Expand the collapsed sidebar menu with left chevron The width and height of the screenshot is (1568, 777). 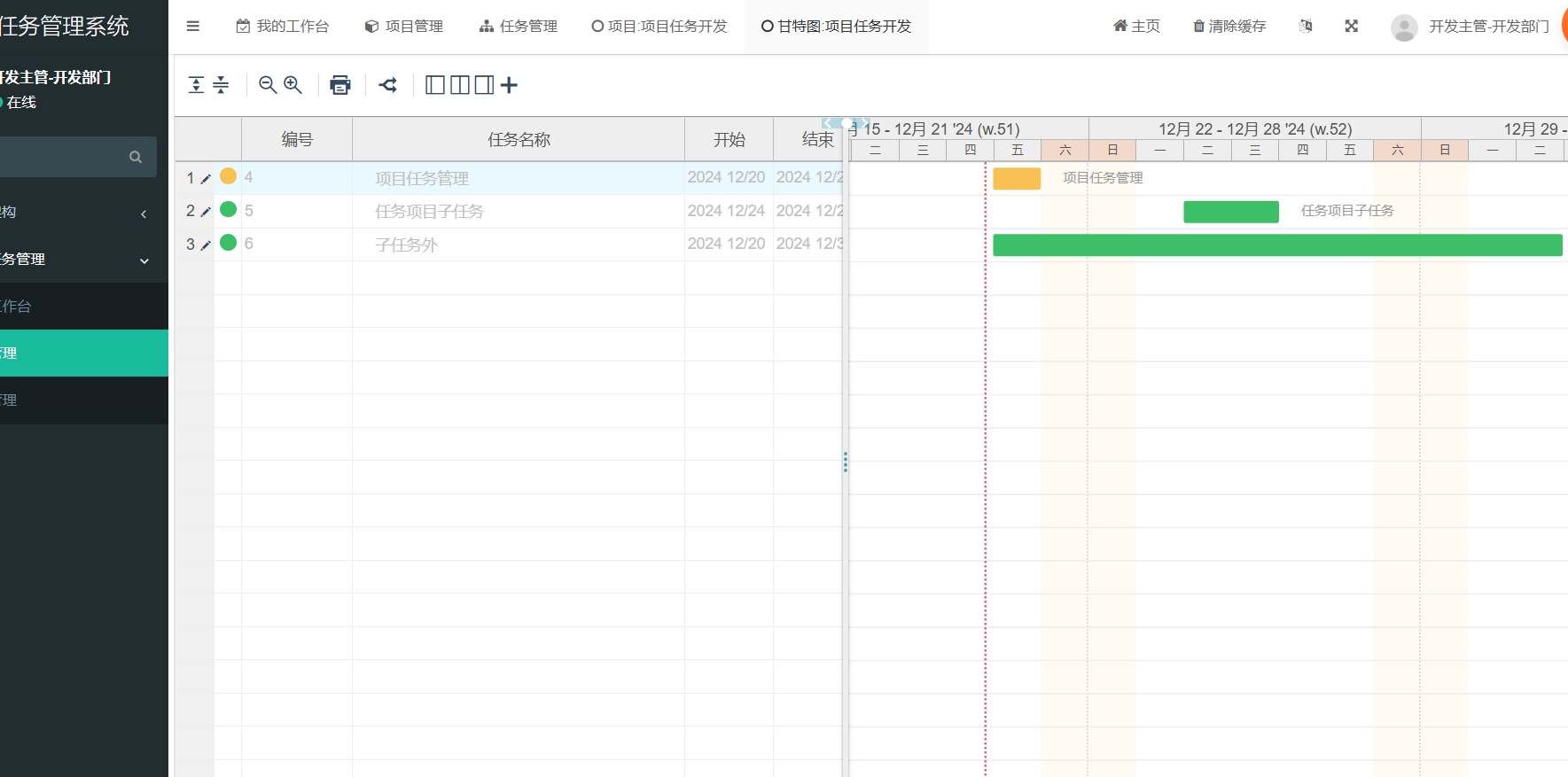point(144,214)
